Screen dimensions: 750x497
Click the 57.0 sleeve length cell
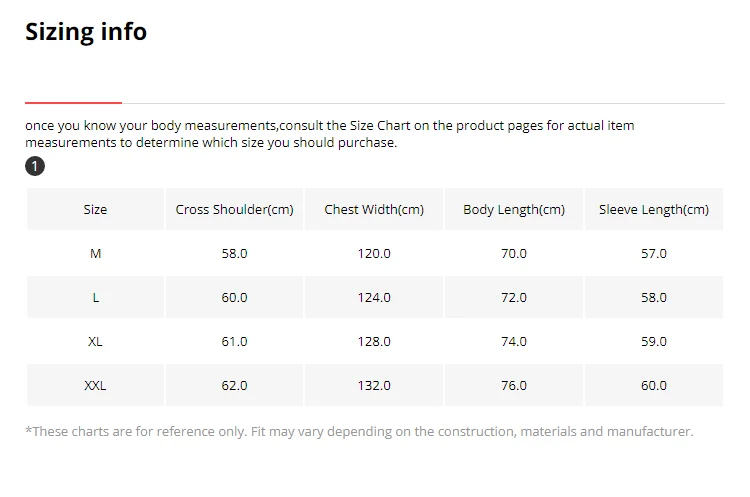[654, 254]
